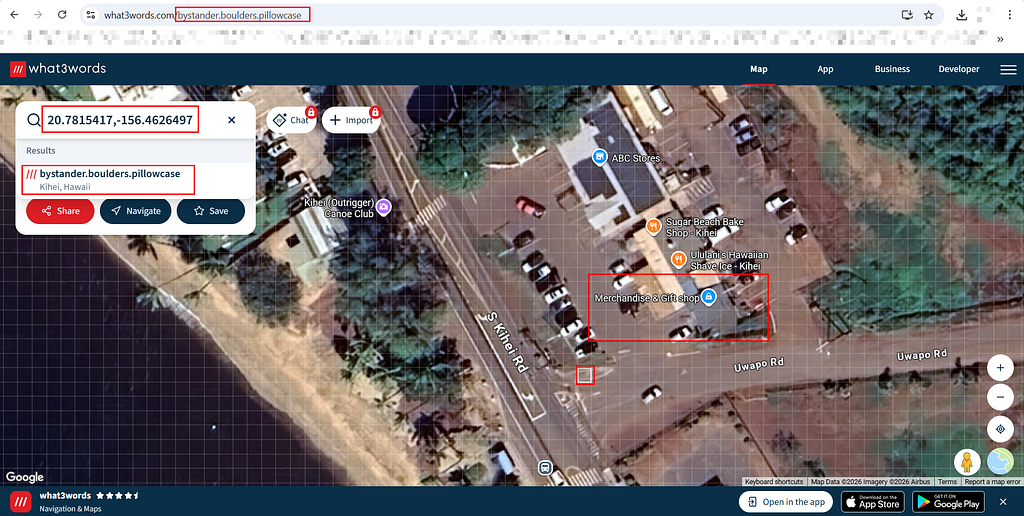Image resolution: width=1024 pixels, height=516 pixels.
Task: Reload the browser page
Action: click(61, 14)
